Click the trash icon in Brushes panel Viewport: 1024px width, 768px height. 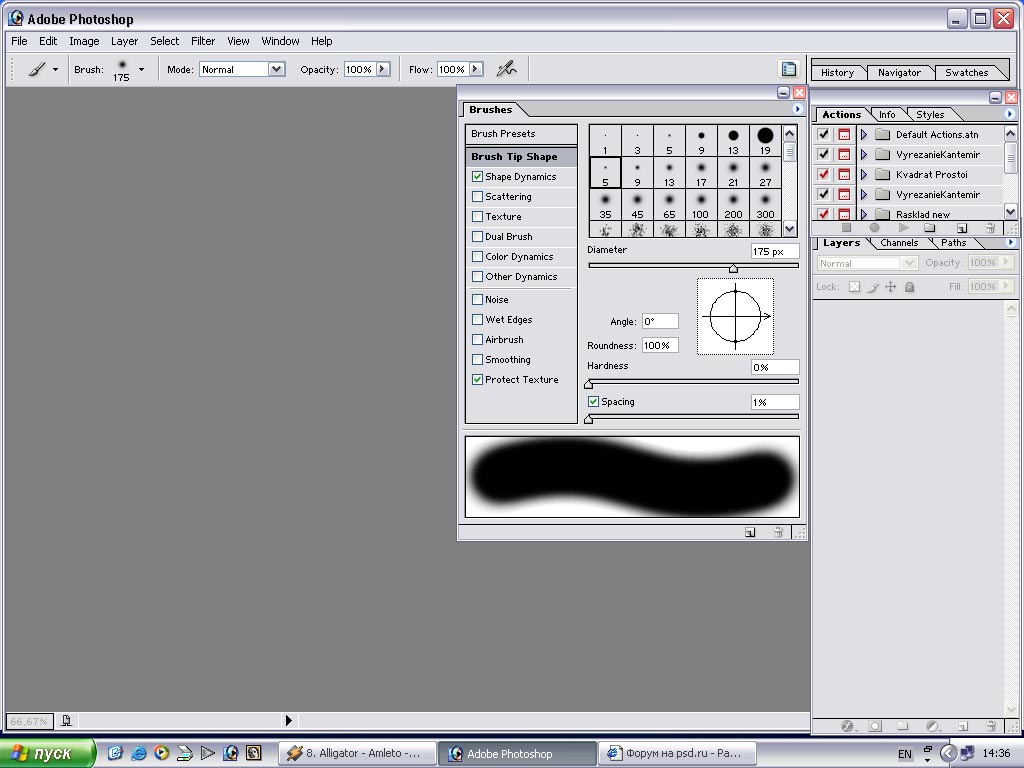[x=778, y=532]
